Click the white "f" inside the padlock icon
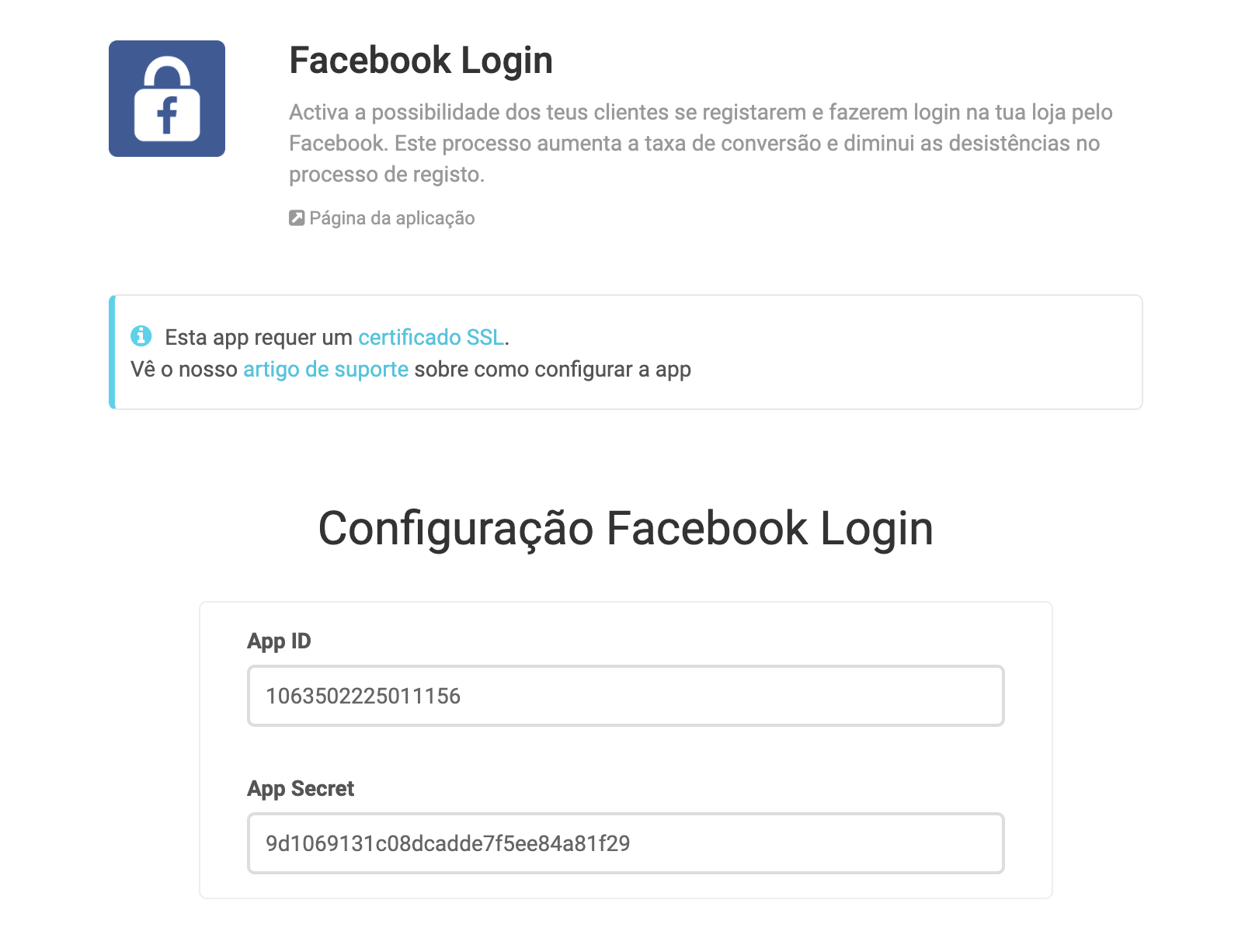This screenshot has height=952, width=1238. pos(168,116)
